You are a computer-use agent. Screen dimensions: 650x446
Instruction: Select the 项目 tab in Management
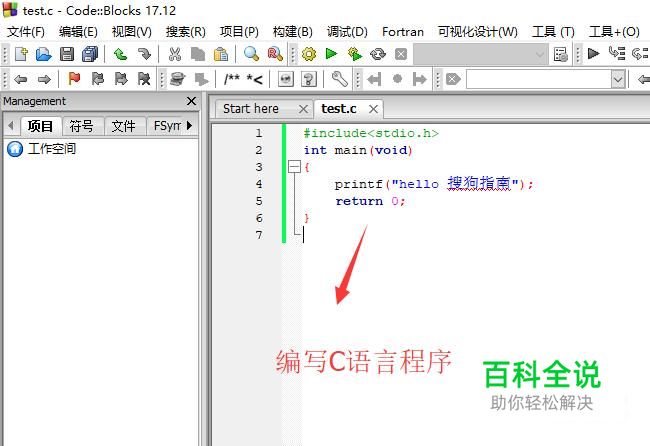pos(40,126)
